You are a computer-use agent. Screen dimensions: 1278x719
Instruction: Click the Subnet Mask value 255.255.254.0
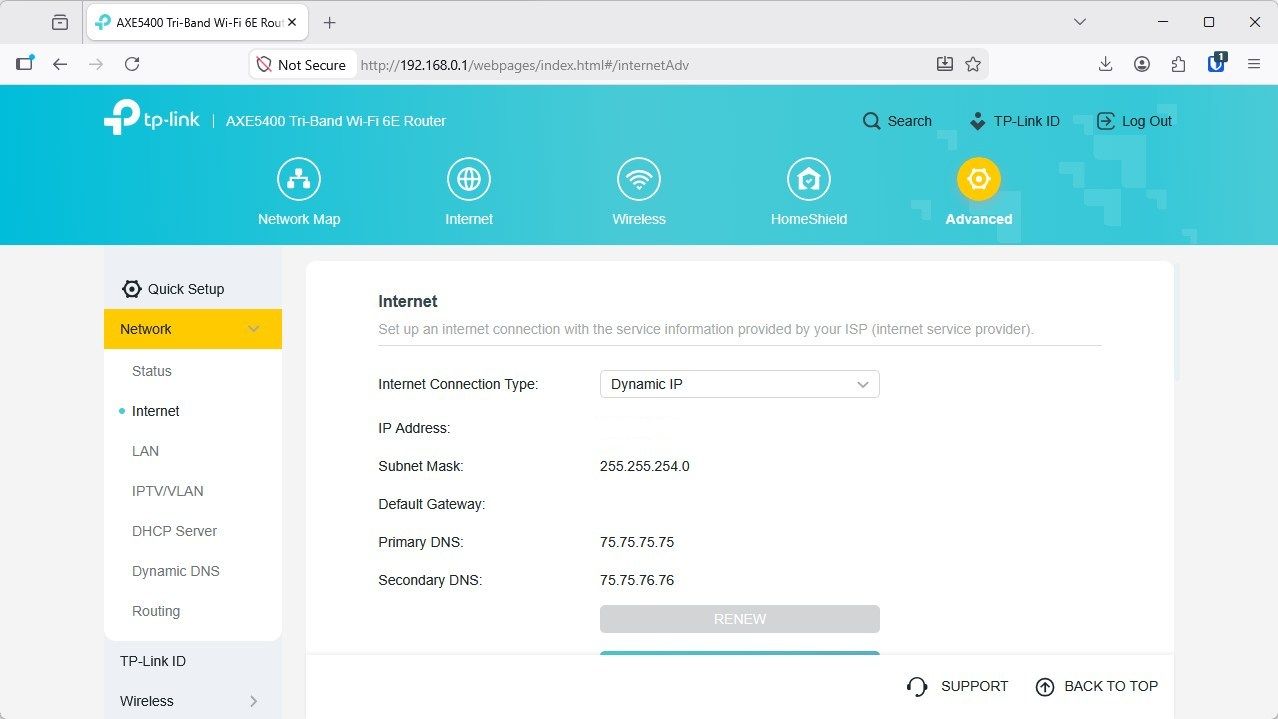pyautogui.click(x=645, y=466)
